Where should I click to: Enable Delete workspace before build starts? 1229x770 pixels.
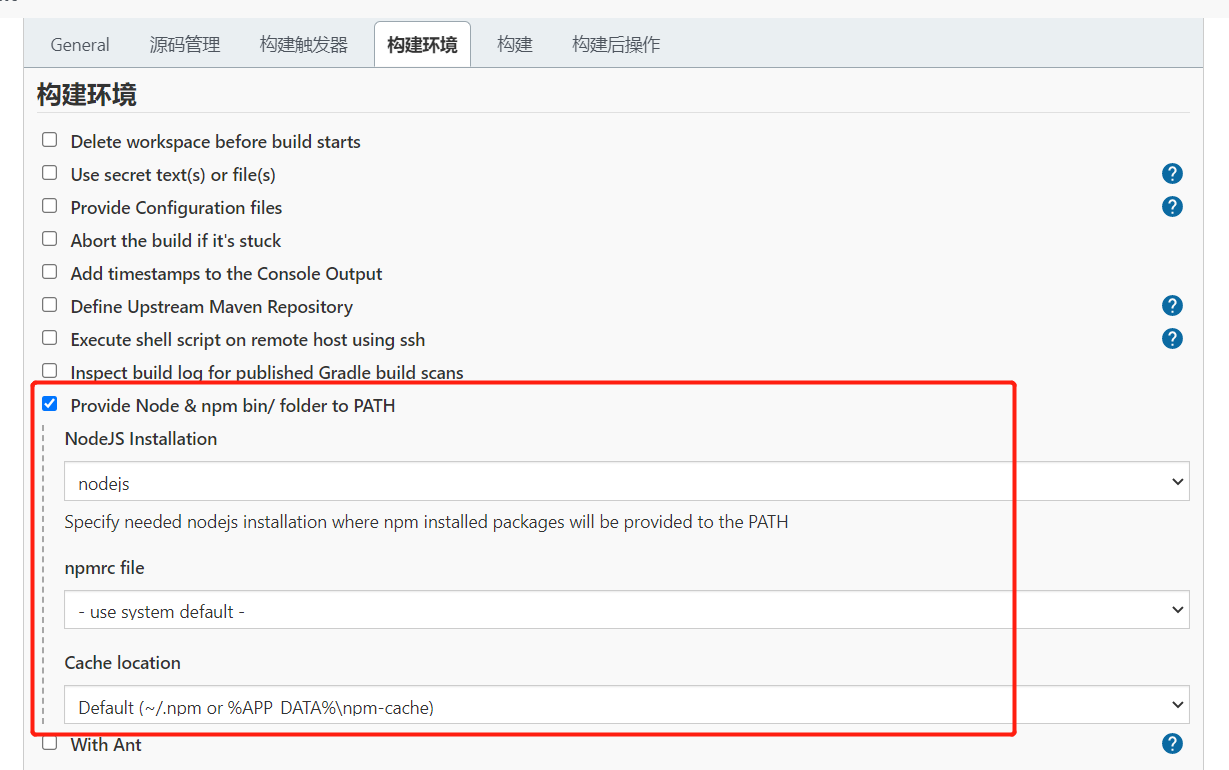50,141
